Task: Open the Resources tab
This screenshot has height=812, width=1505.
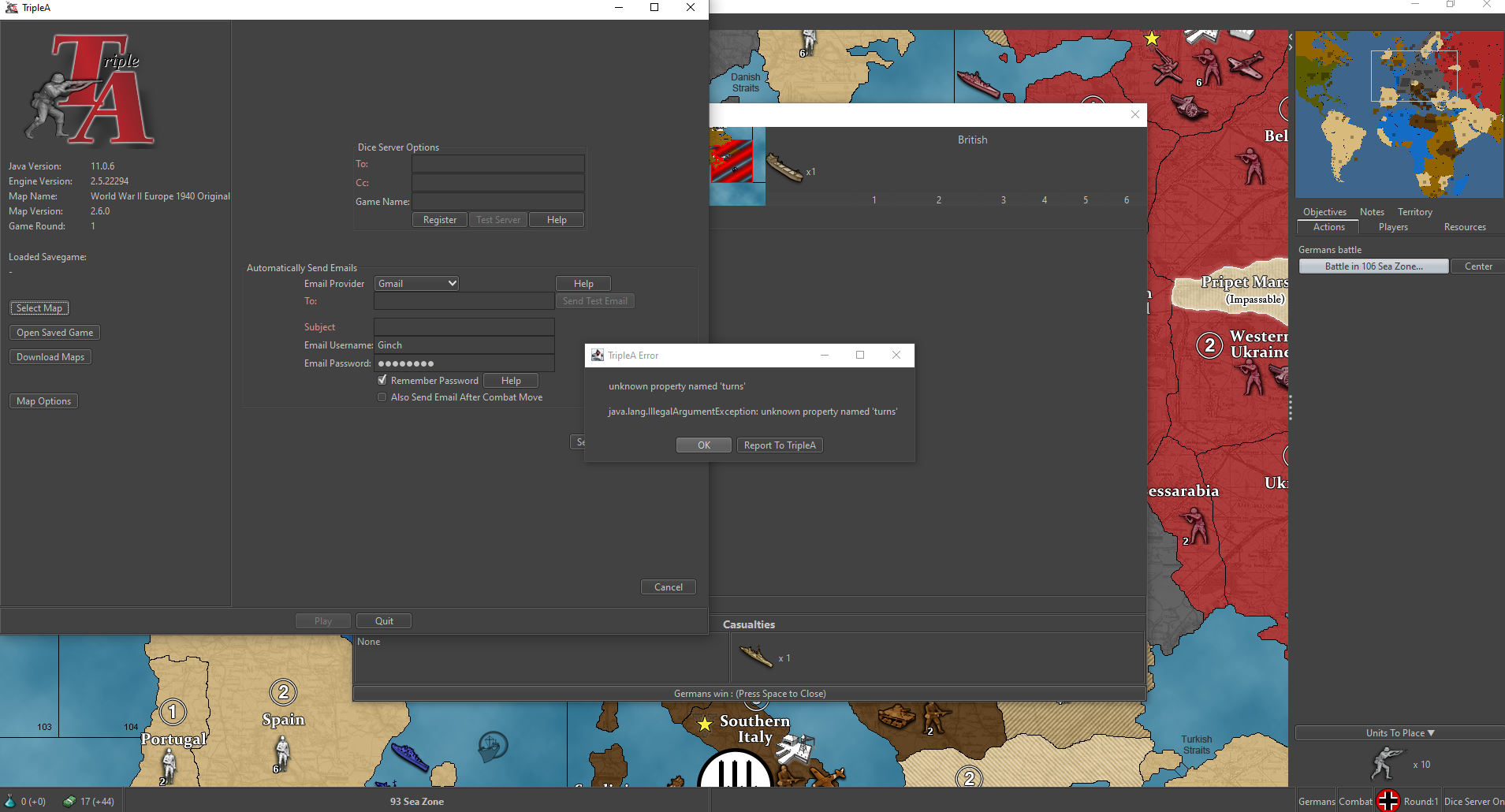Action: (1465, 227)
